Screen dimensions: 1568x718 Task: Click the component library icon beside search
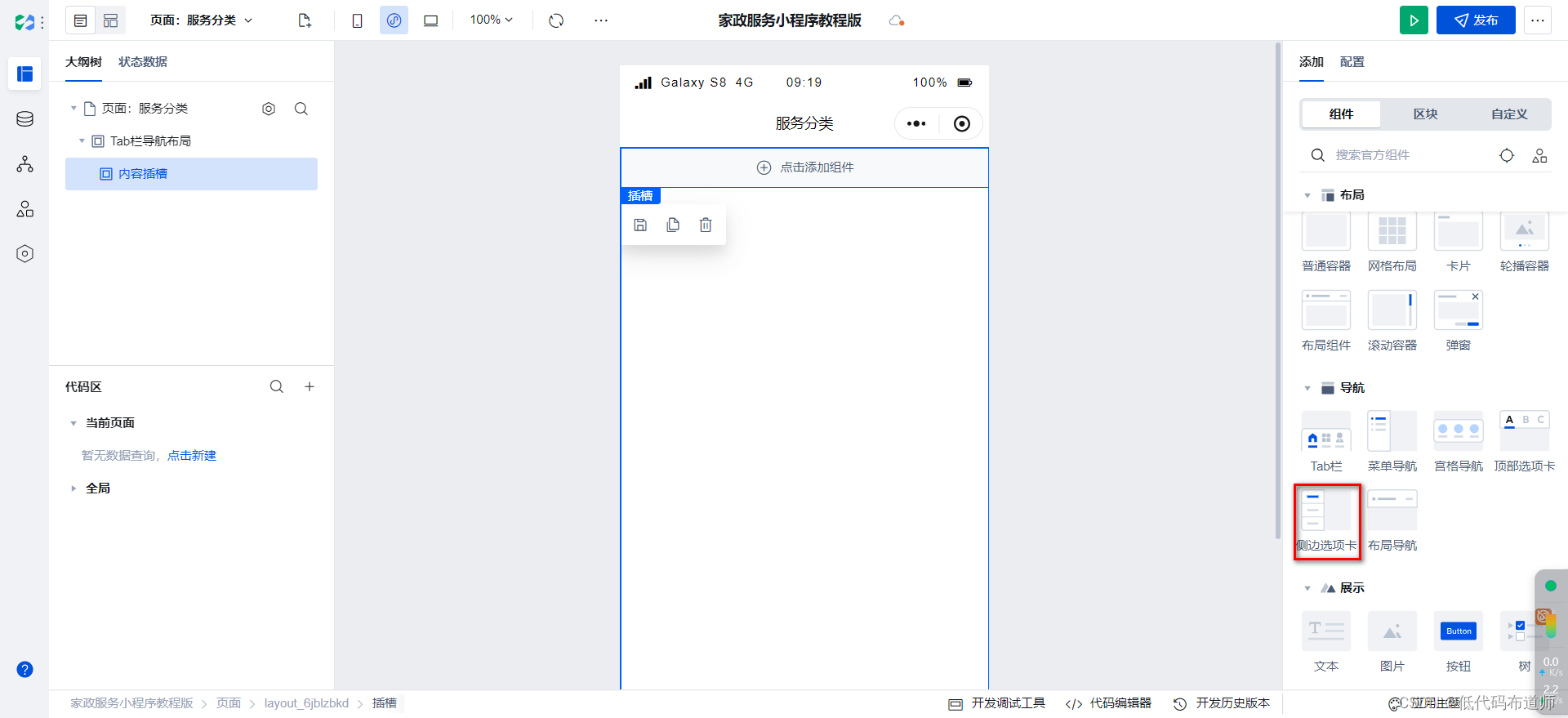pos(1539,155)
